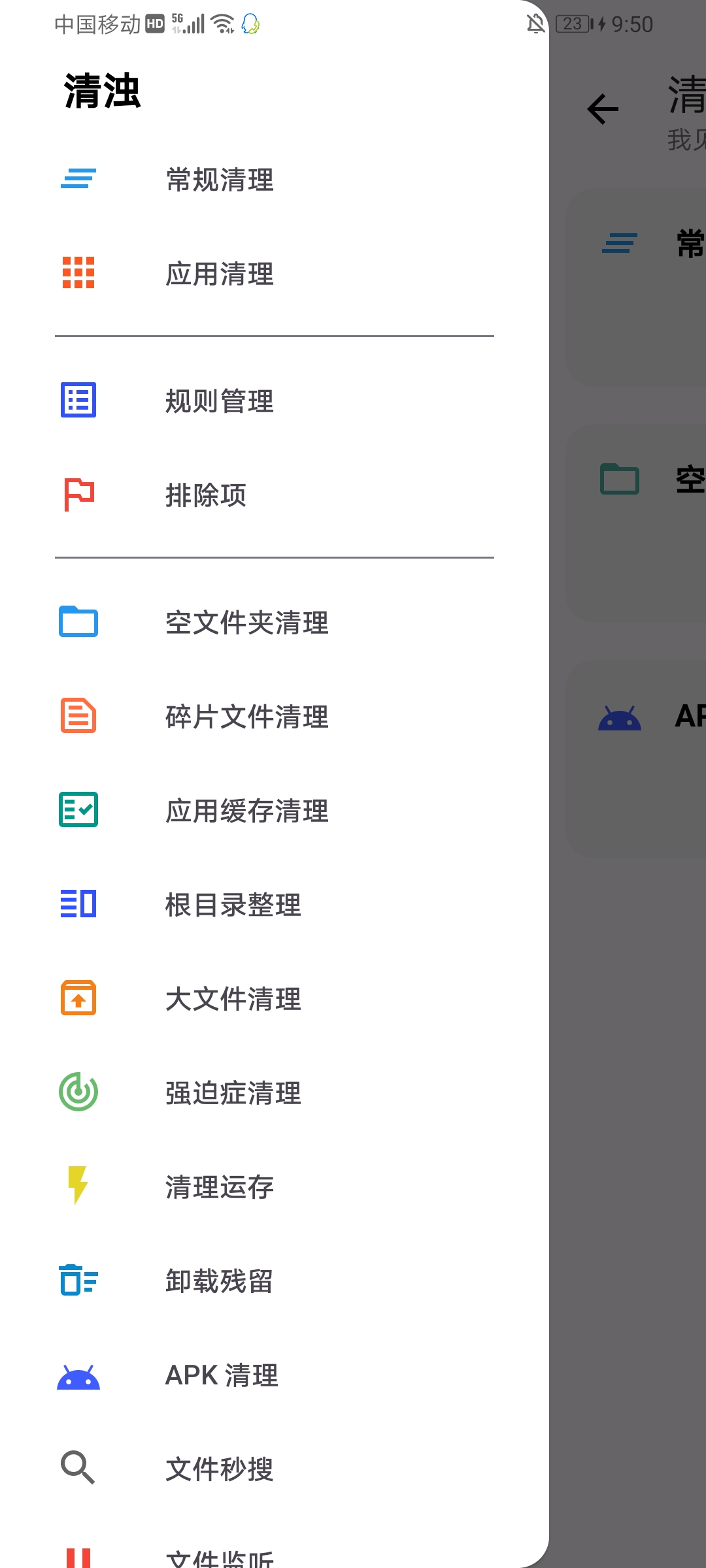Select 排除项 in the drawer
The width and height of the screenshot is (706, 1568).
(275, 495)
